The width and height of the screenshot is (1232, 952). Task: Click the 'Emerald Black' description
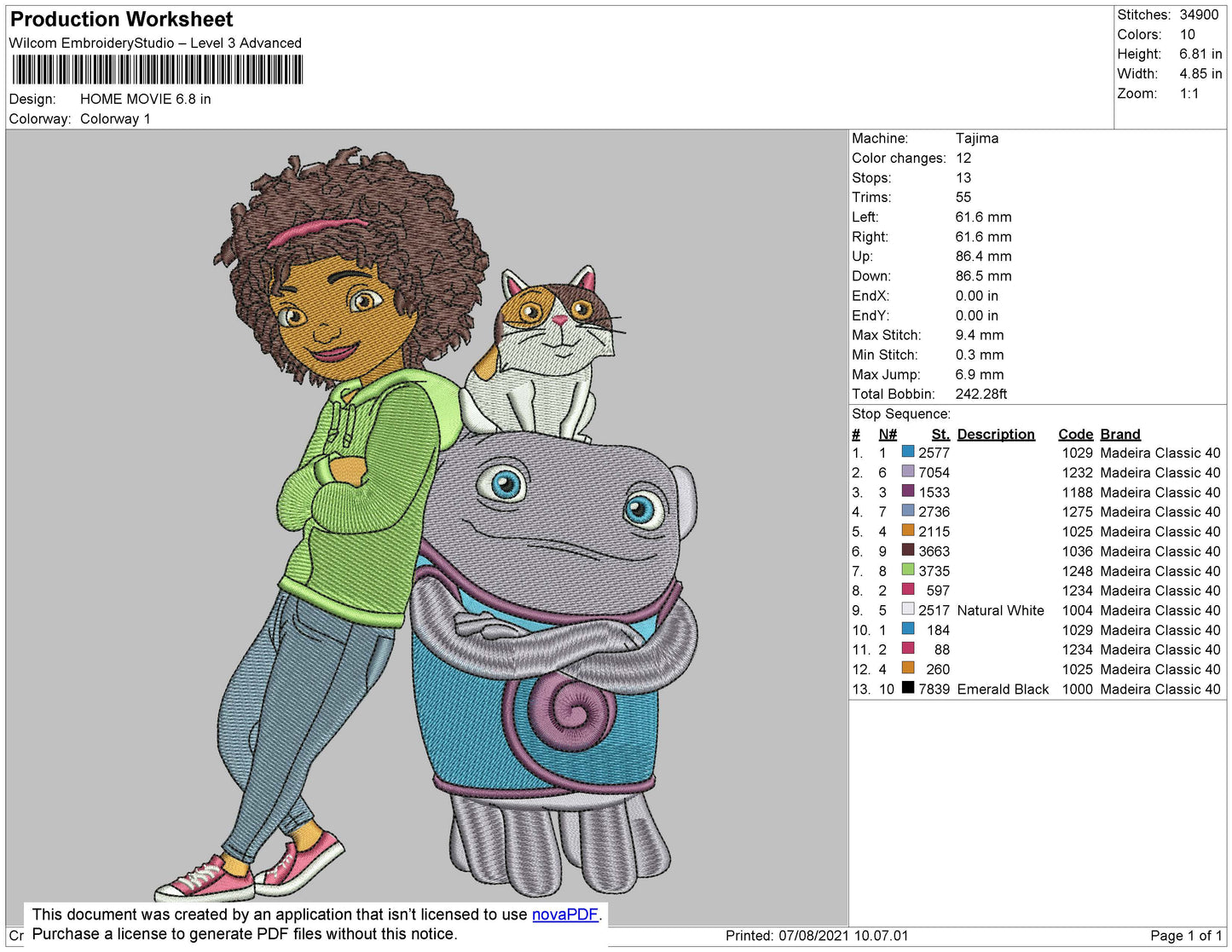1004,689
